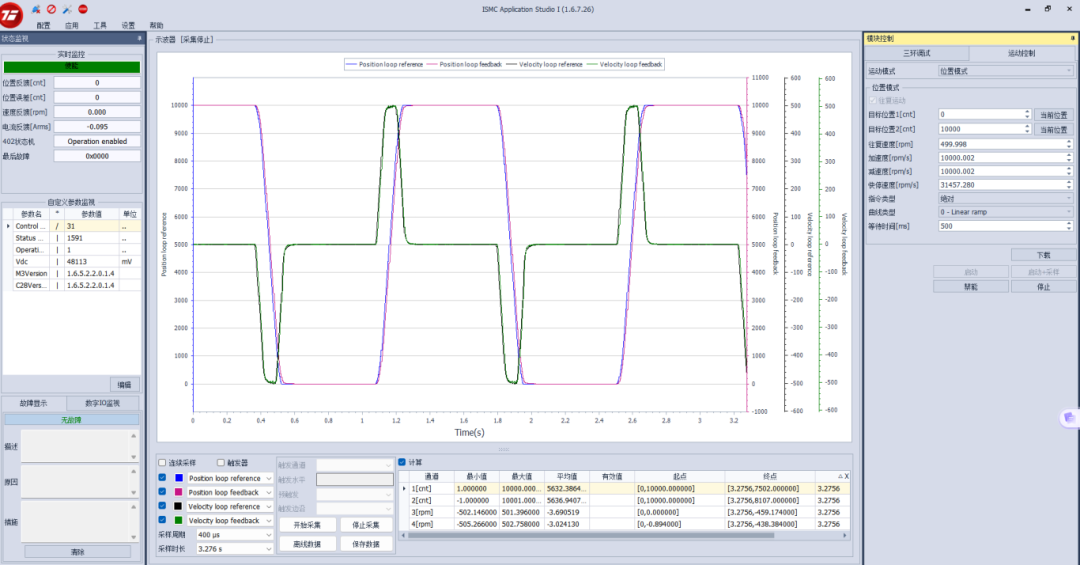Image resolution: width=1080 pixels, height=565 pixels.
Task: Switch to the 故障显示 tab
Action: pos(34,403)
